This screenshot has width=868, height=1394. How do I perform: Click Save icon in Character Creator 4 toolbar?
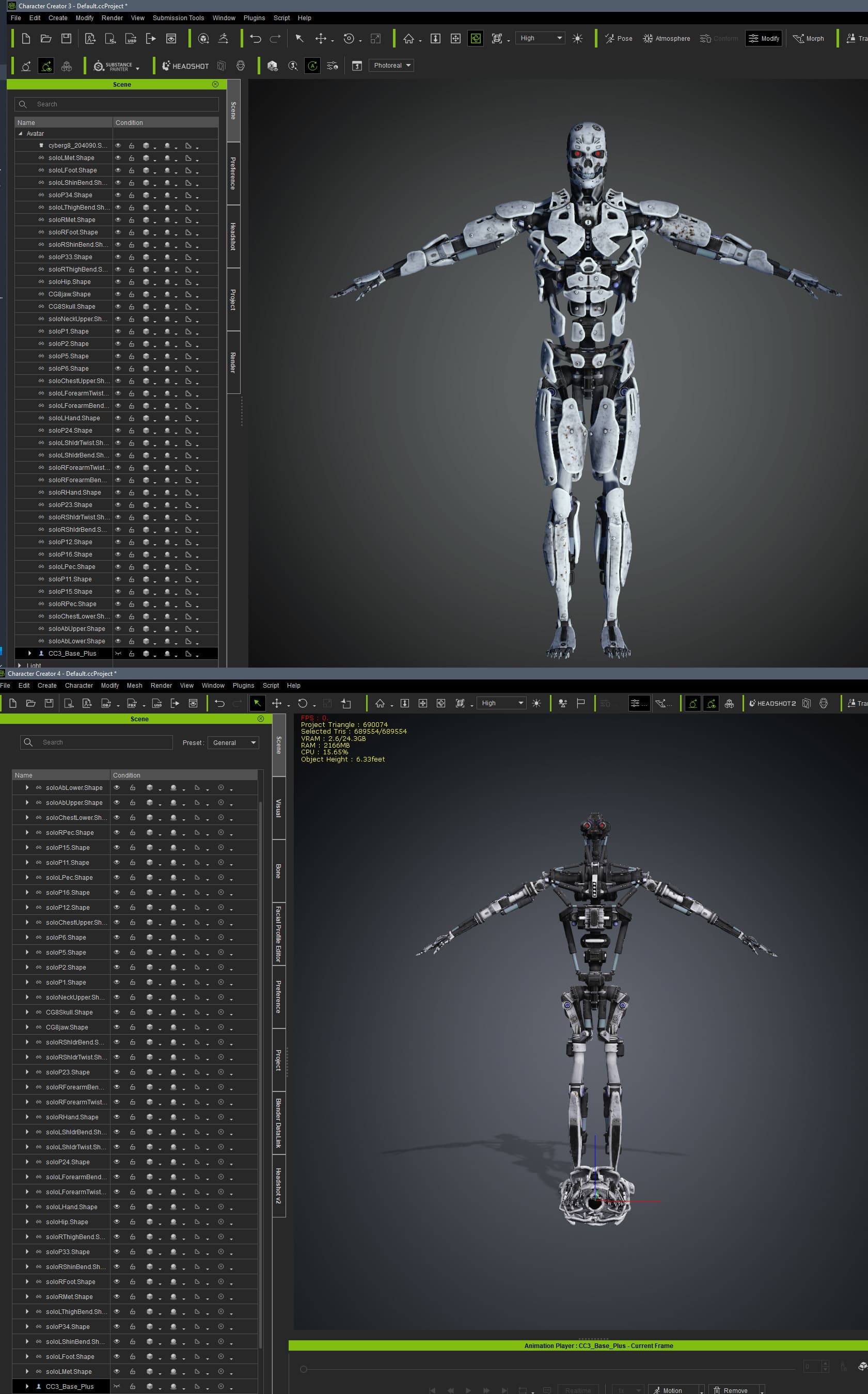point(50,703)
